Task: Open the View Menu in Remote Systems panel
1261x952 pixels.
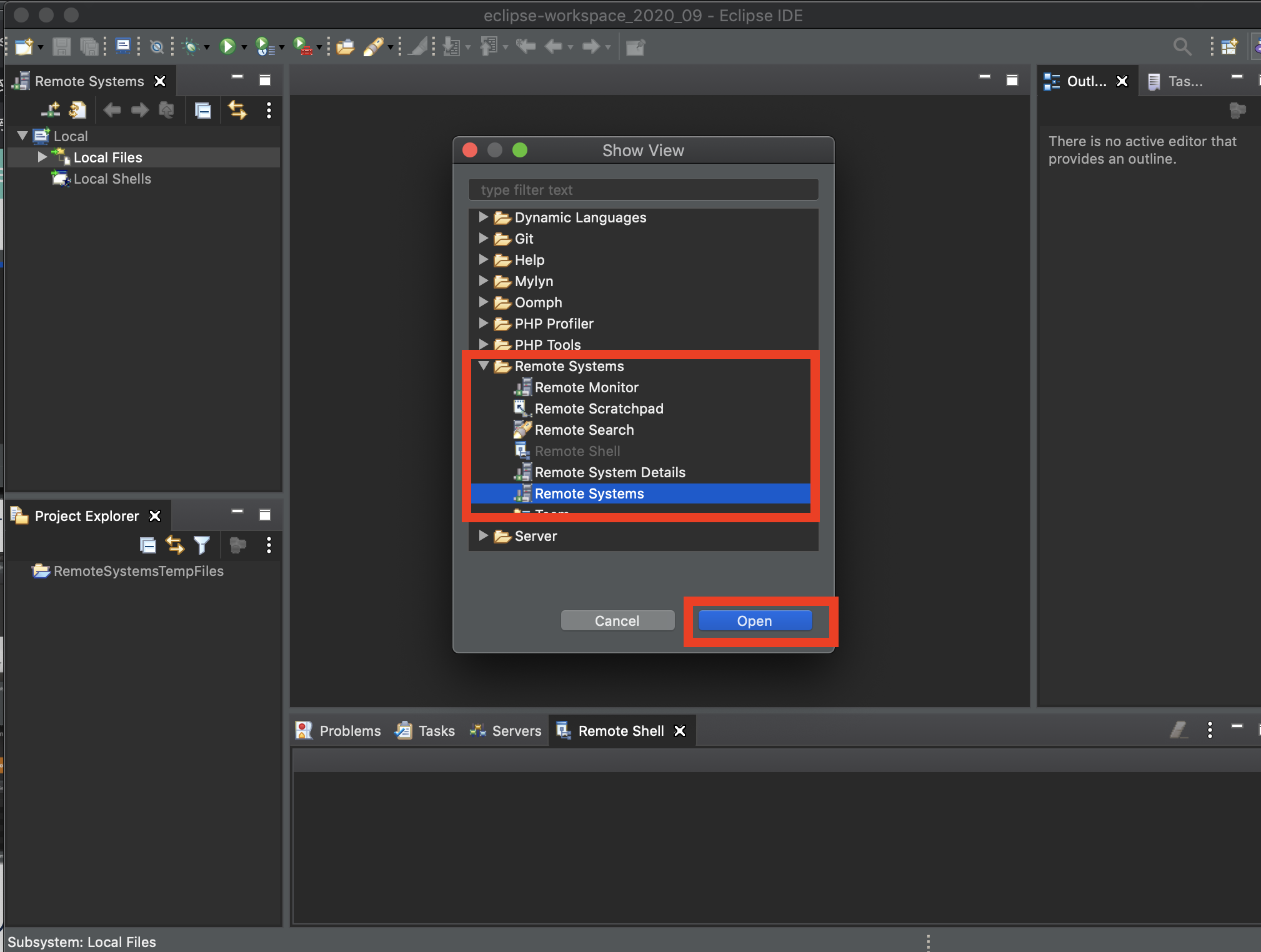Action: point(269,111)
